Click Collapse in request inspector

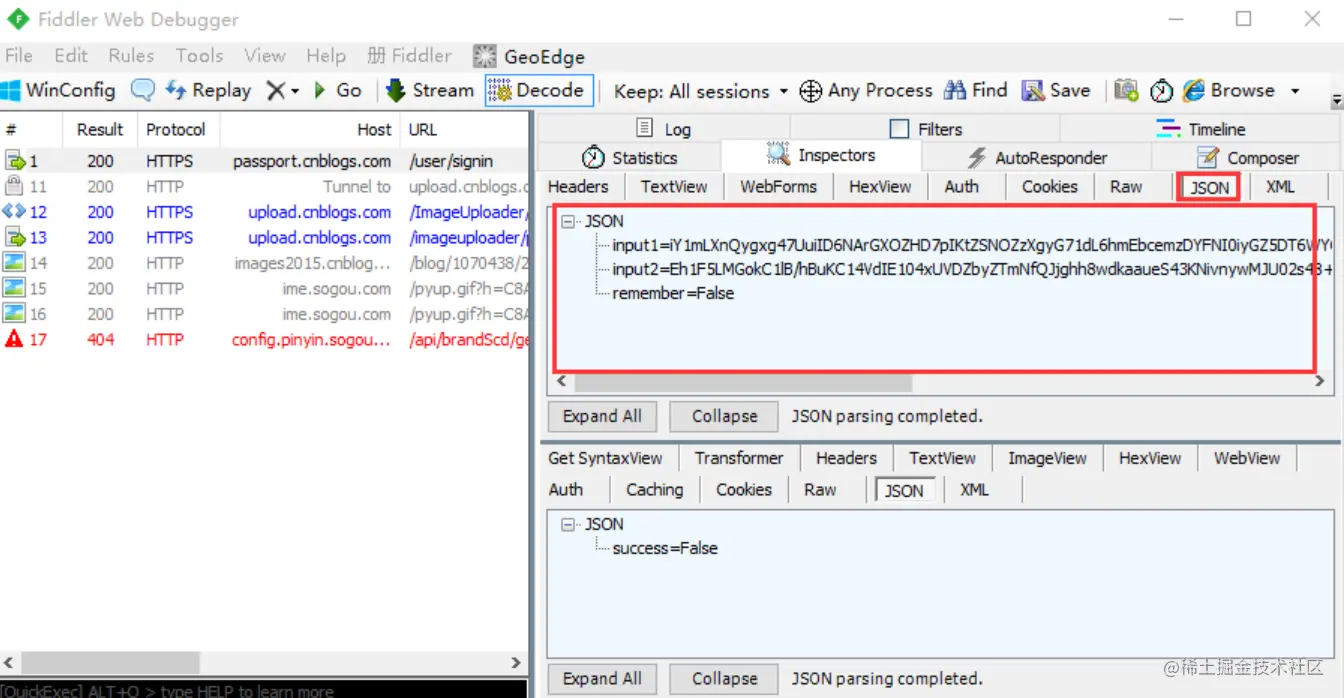click(724, 416)
